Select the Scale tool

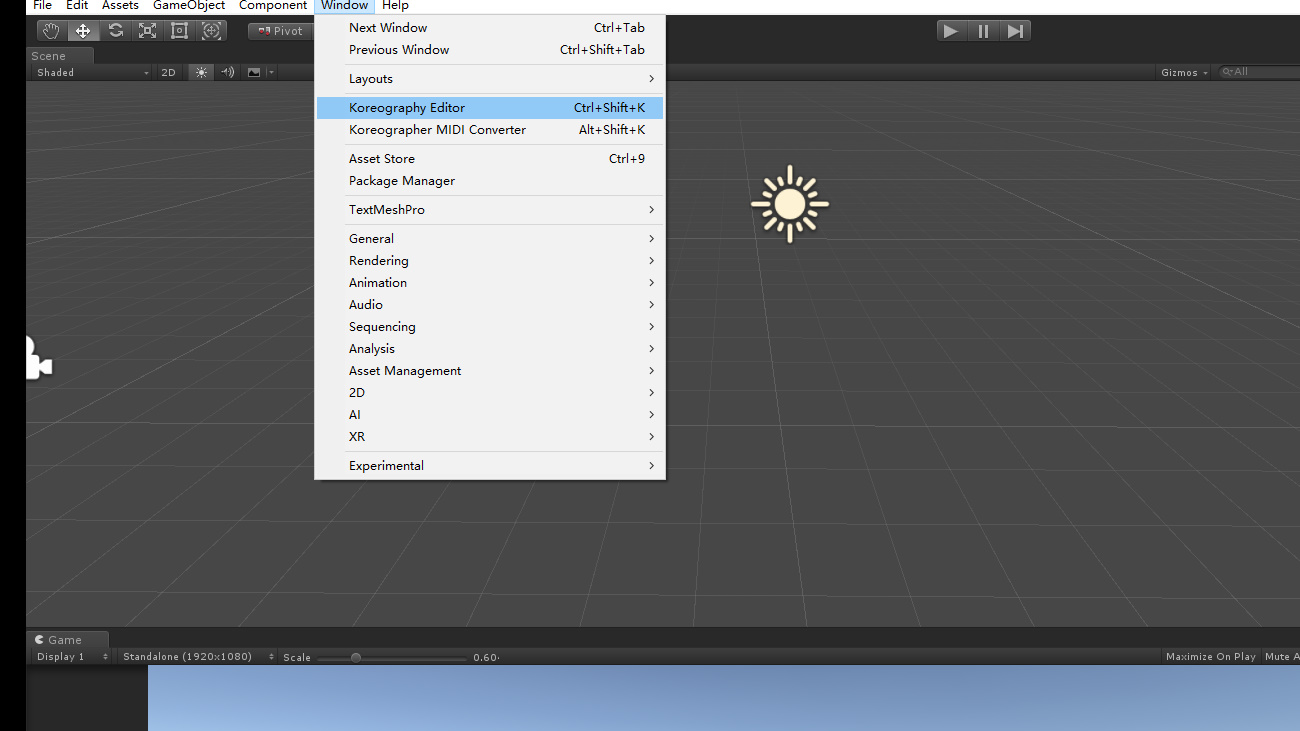147,30
